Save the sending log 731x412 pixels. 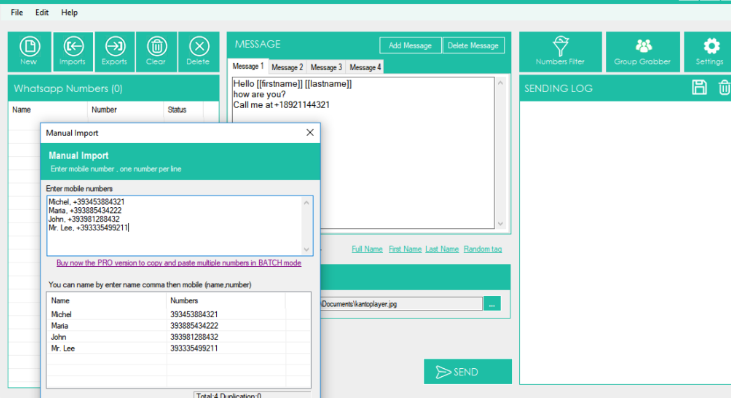pyautogui.click(x=700, y=88)
